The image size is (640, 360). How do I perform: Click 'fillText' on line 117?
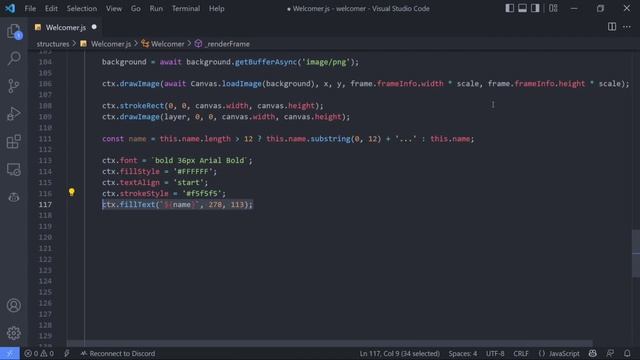(x=137, y=204)
